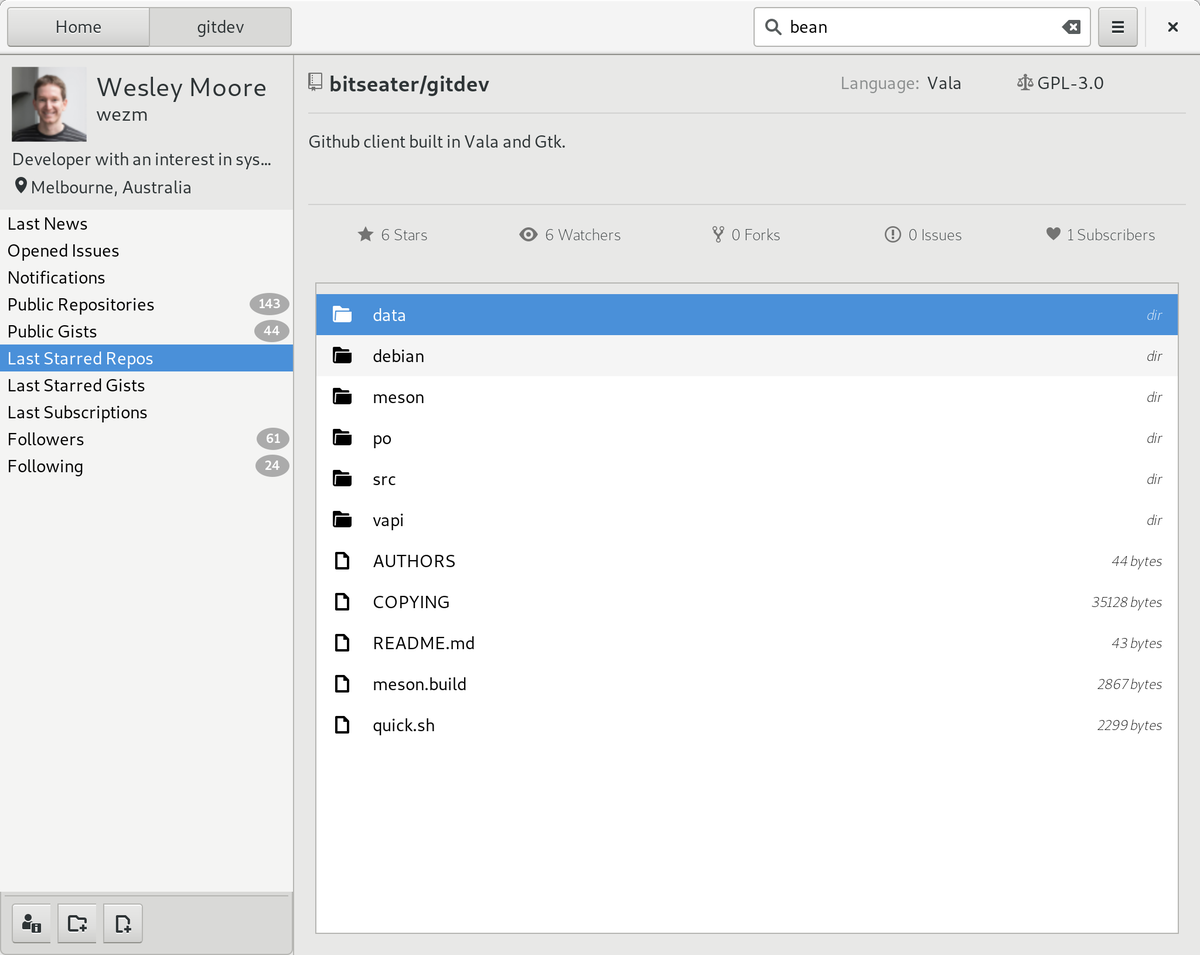Click the search magnifier icon
Screen dimensions: 1200x955
pyautogui.click(x=773, y=27)
